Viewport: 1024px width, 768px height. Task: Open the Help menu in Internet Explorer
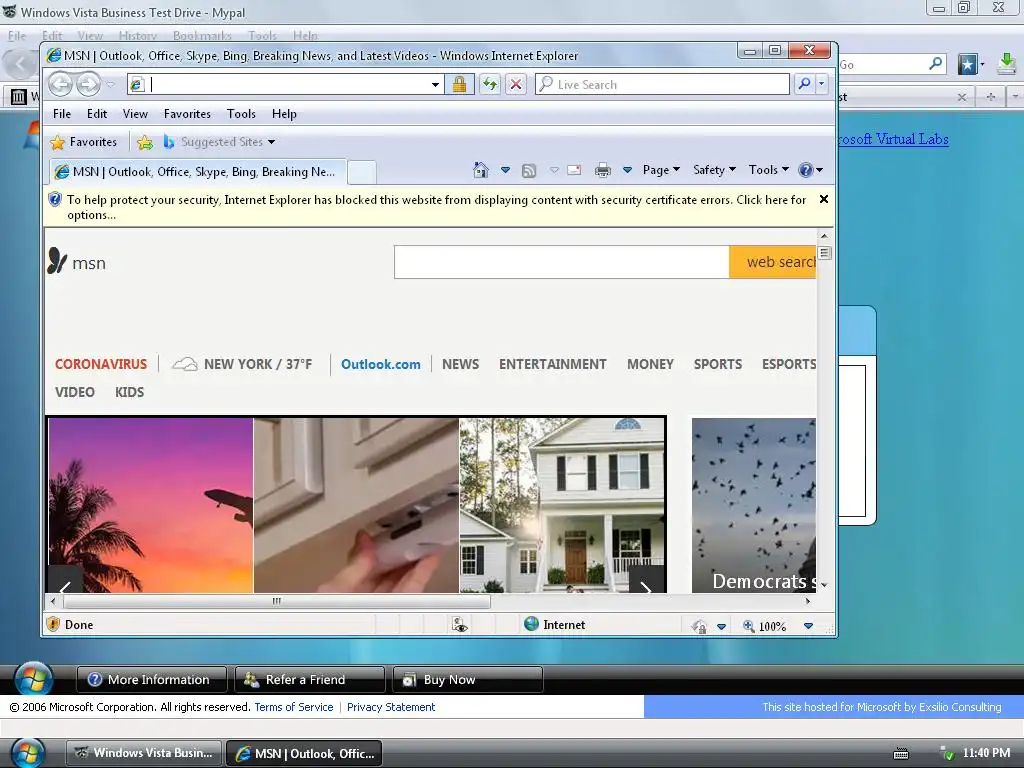point(284,114)
